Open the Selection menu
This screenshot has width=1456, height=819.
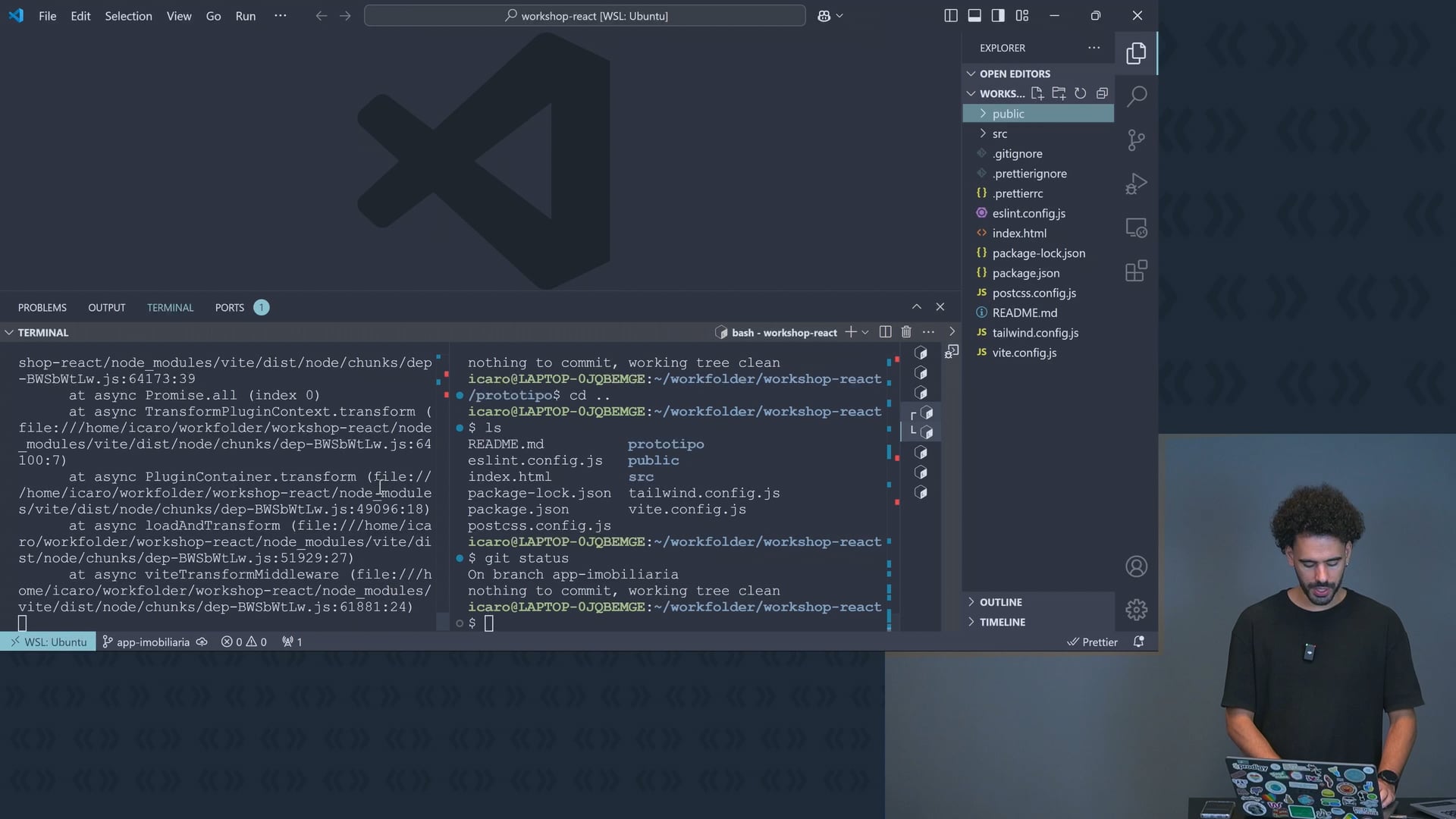[128, 16]
